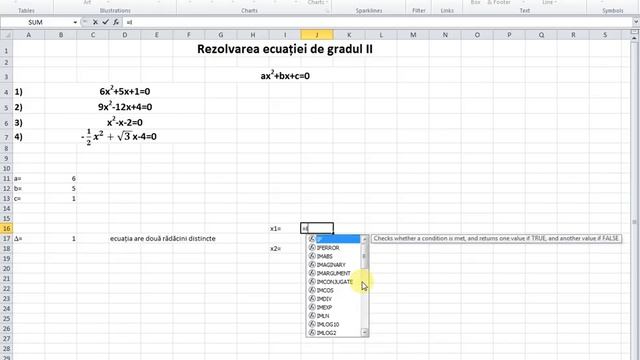Image resolution: width=640 pixels, height=360 pixels.
Task: Click the Select All corner of the grid
Action: (7, 35)
